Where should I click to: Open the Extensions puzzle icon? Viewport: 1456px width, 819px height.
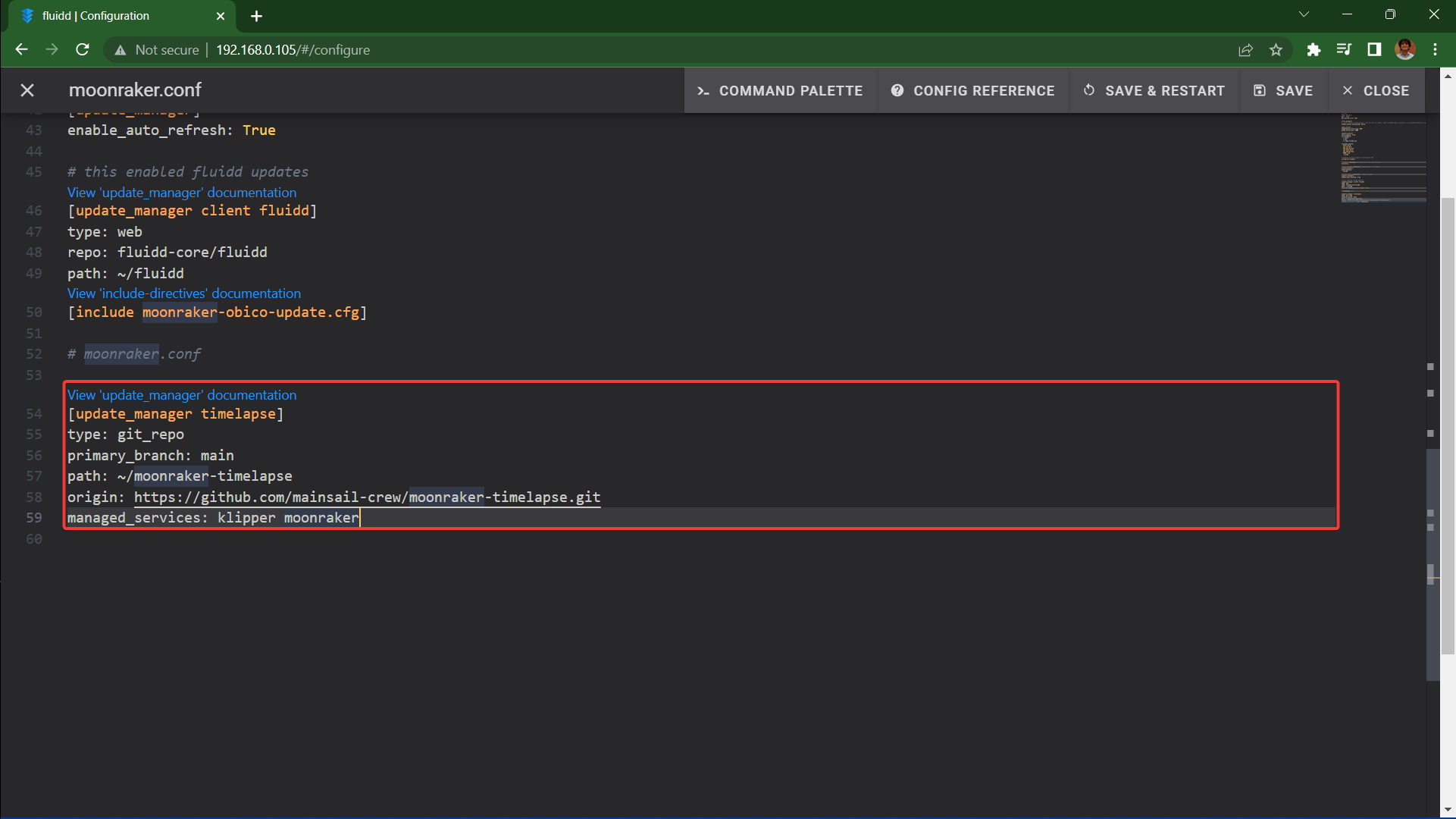[x=1314, y=50]
